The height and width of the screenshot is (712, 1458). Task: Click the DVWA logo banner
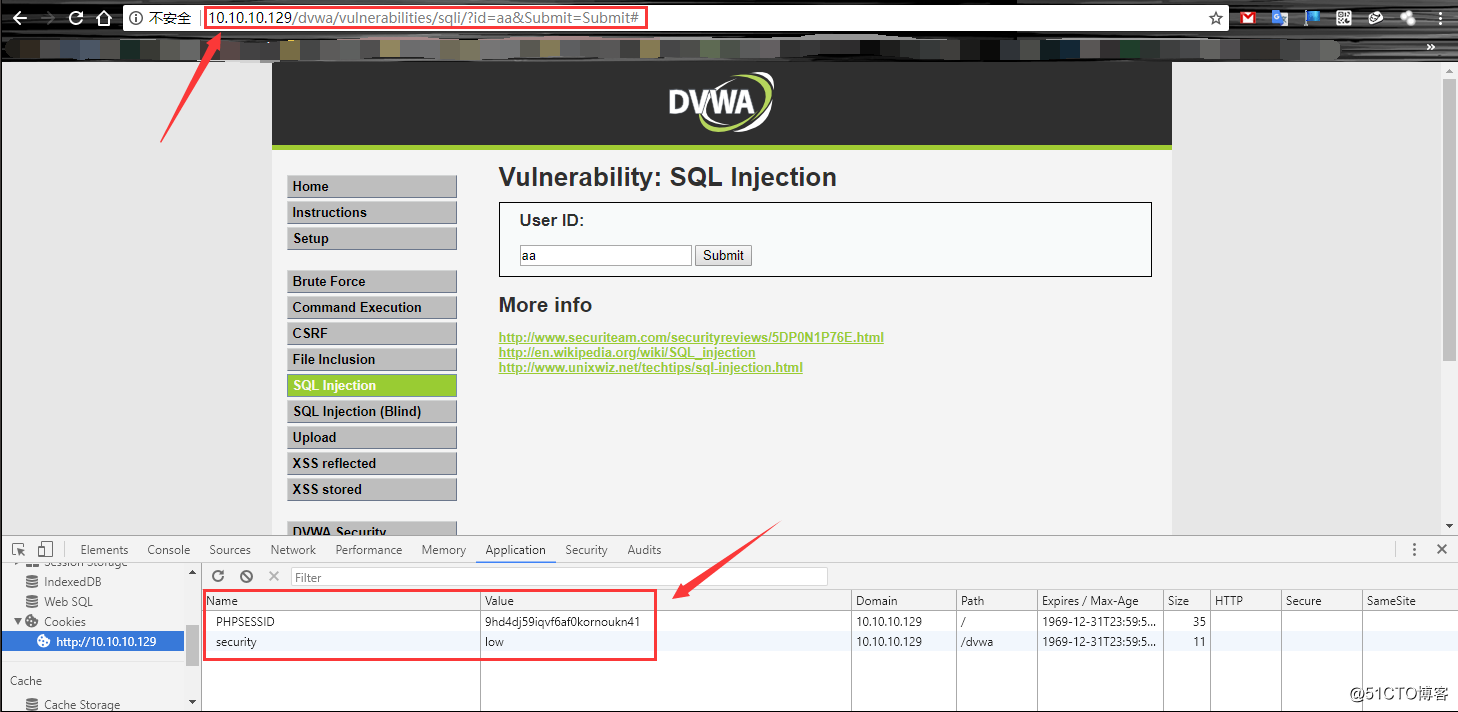(x=721, y=103)
